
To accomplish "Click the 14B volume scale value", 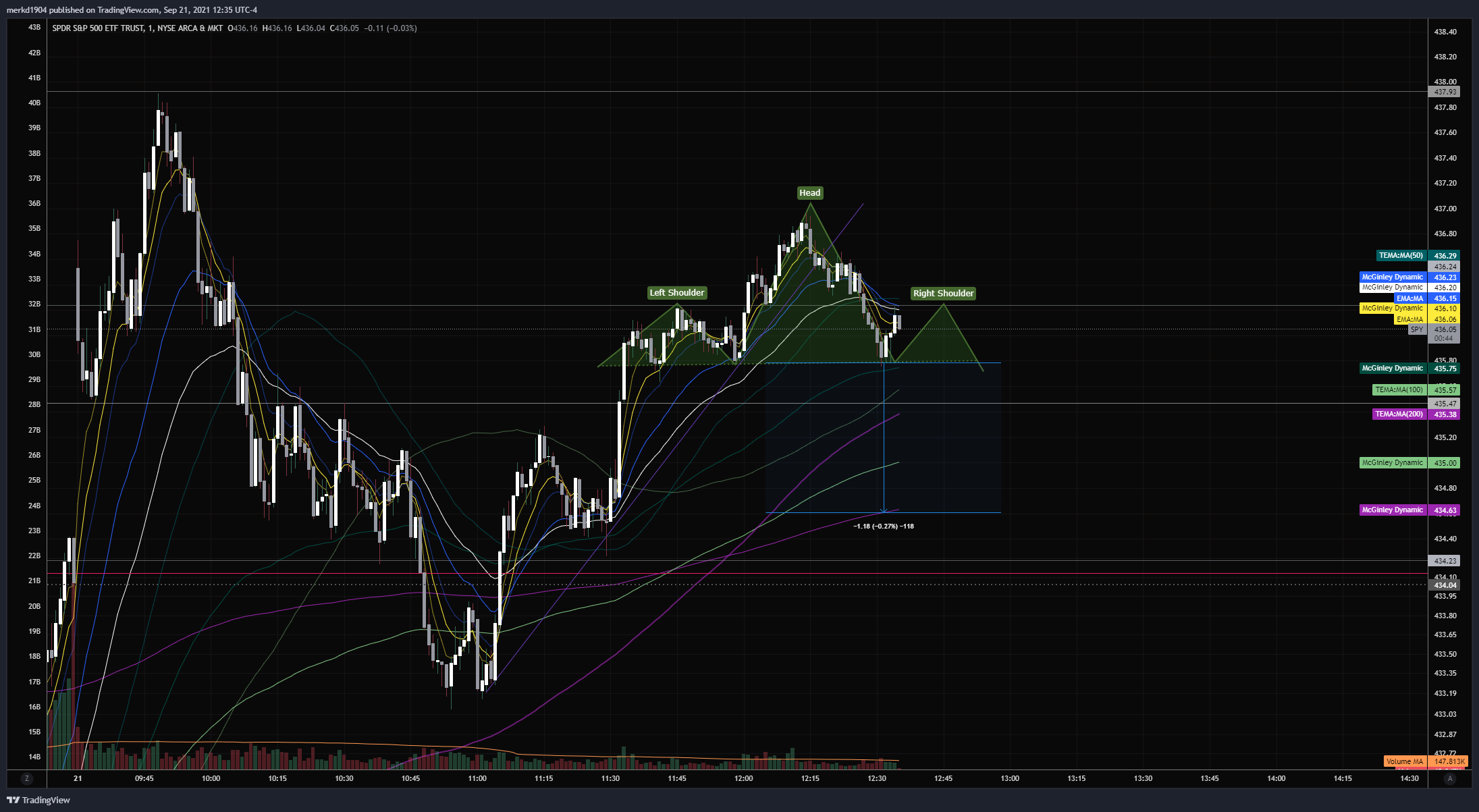I will pos(34,757).
